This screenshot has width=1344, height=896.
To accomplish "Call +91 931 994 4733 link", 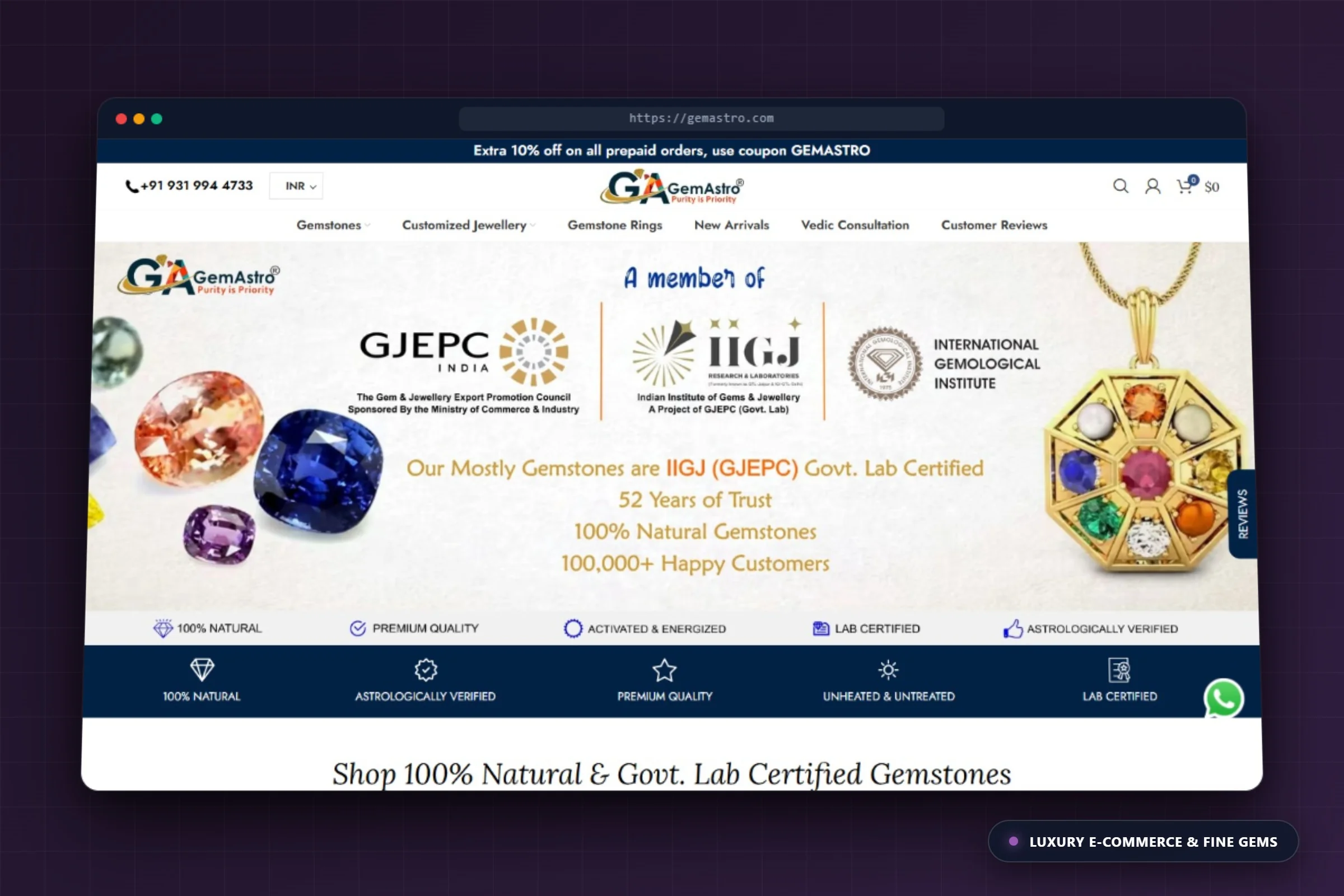I will (x=196, y=186).
